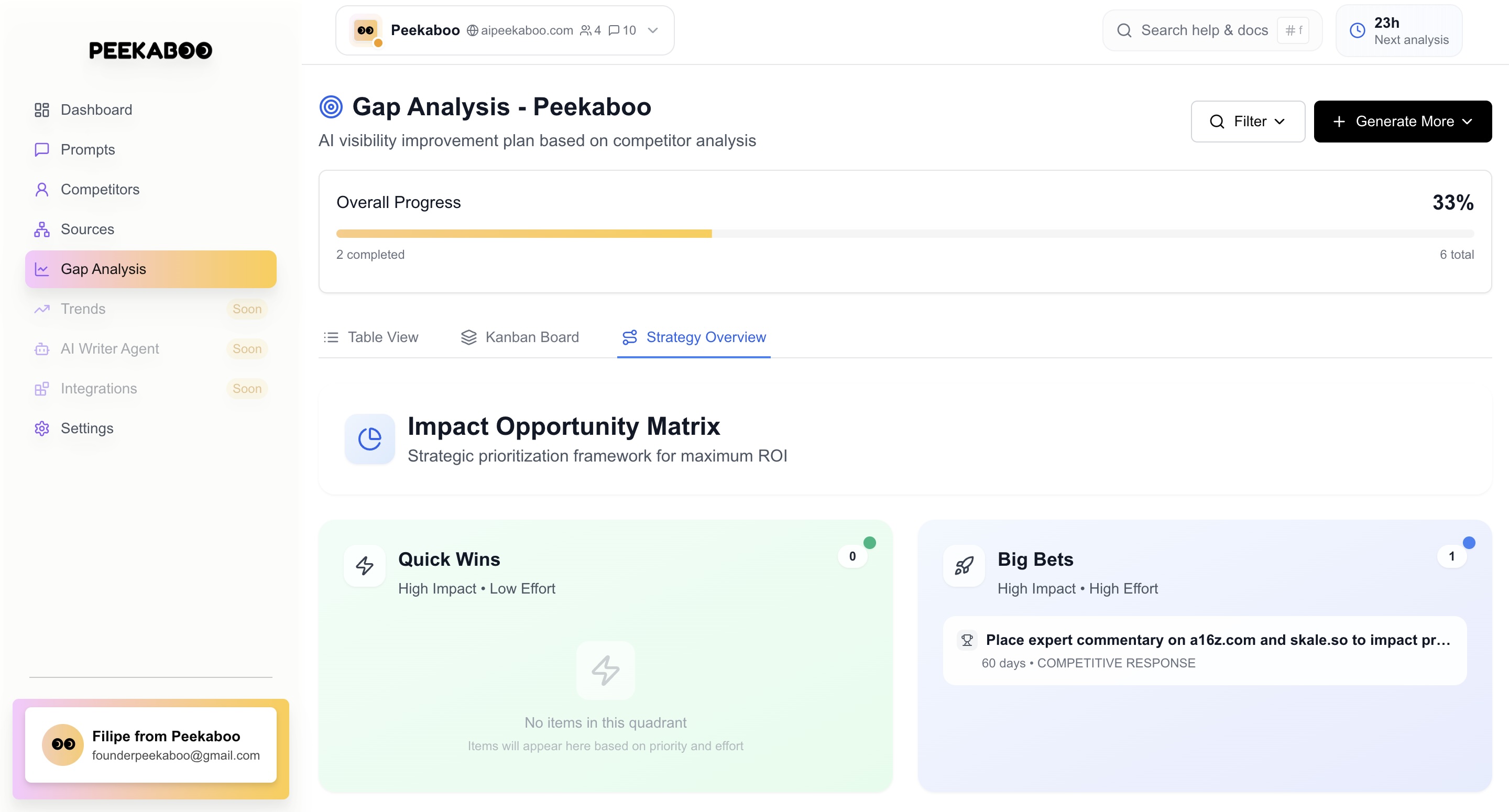Switch to the Kanban Board tab
1509x812 pixels.
tap(520, 337)
